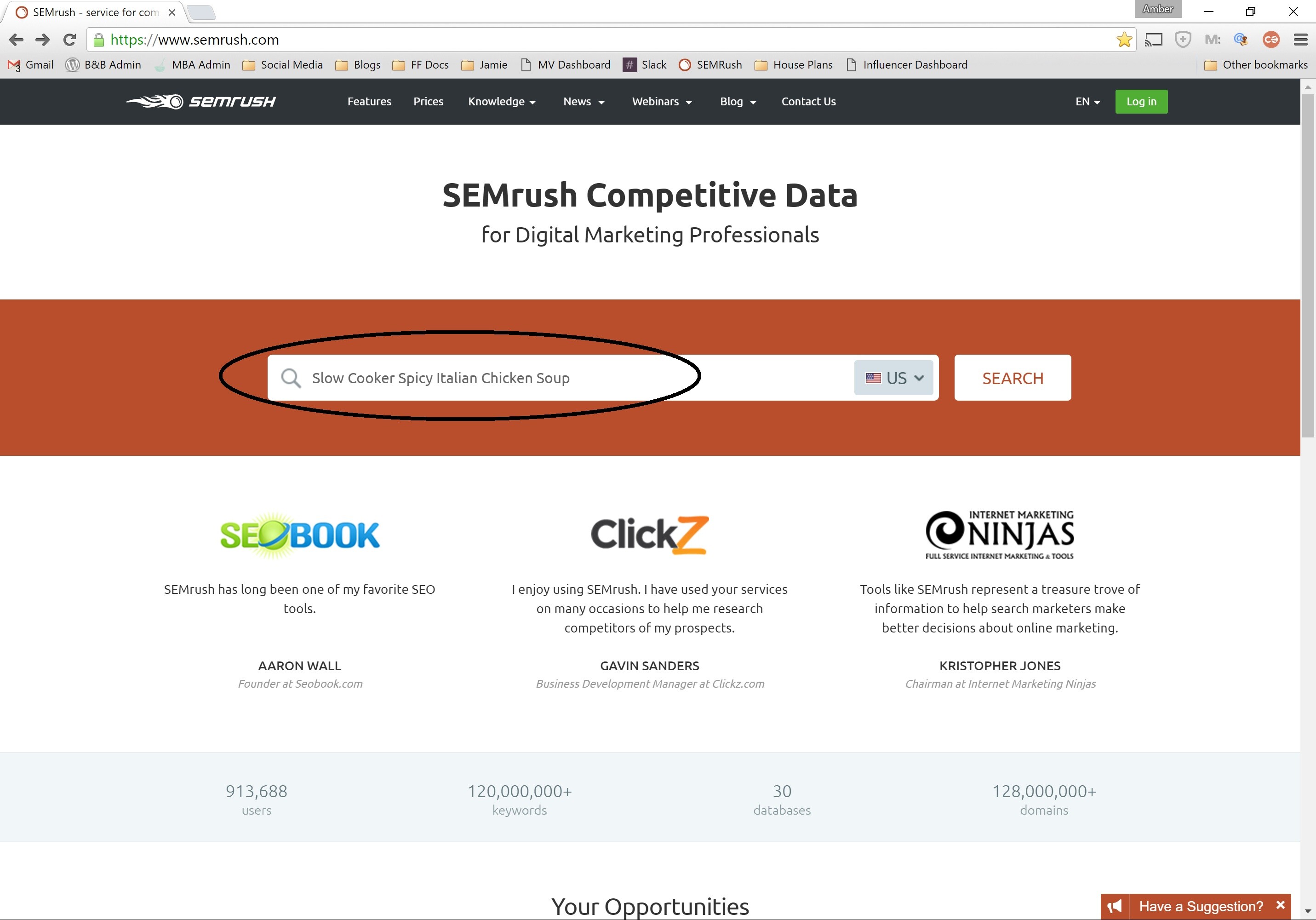This screenshot has height=920, width=1316.
Task: Click the ClickZ logo
Action: point(649,535)
